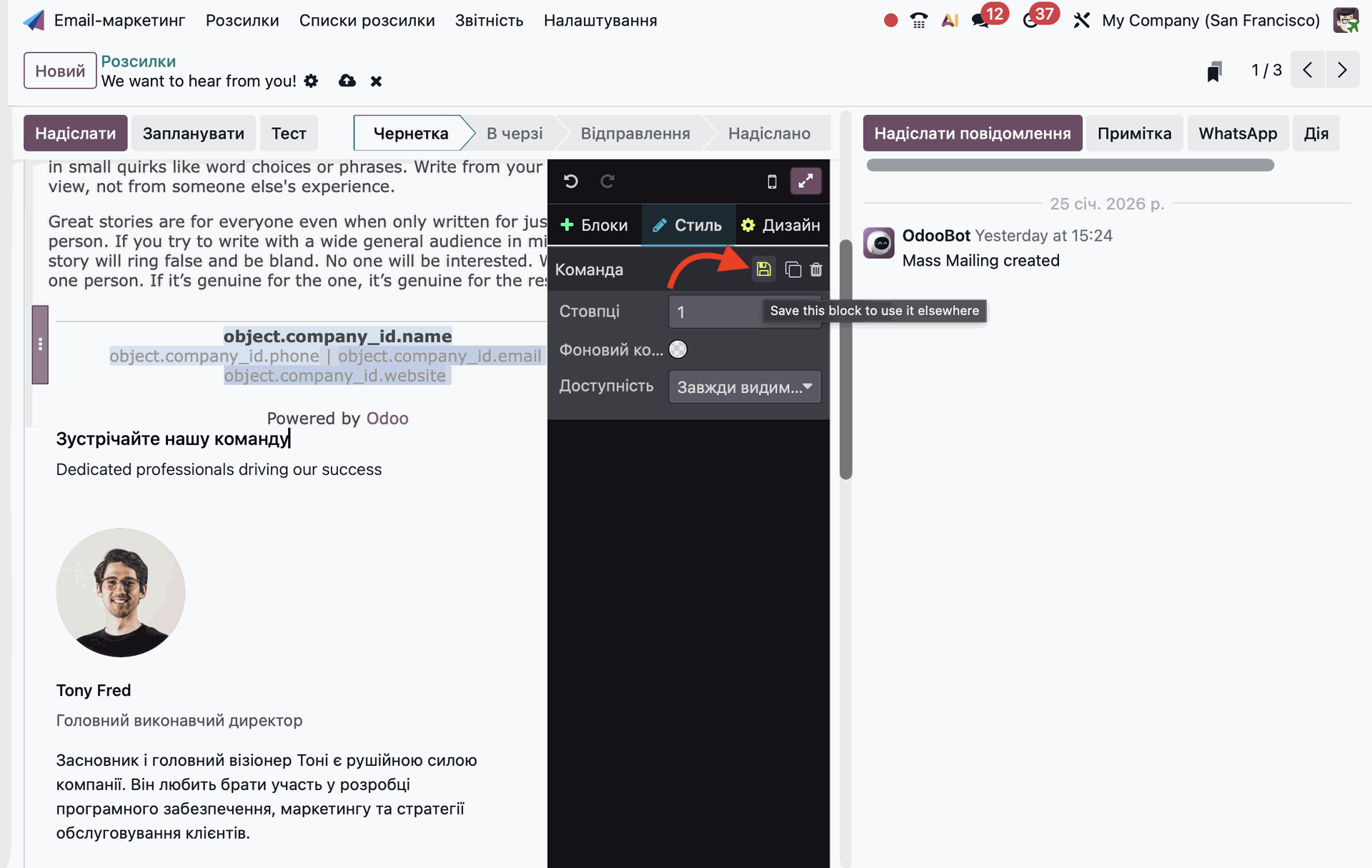Click the cloud save icon near the title

click(x=347, y=81)
